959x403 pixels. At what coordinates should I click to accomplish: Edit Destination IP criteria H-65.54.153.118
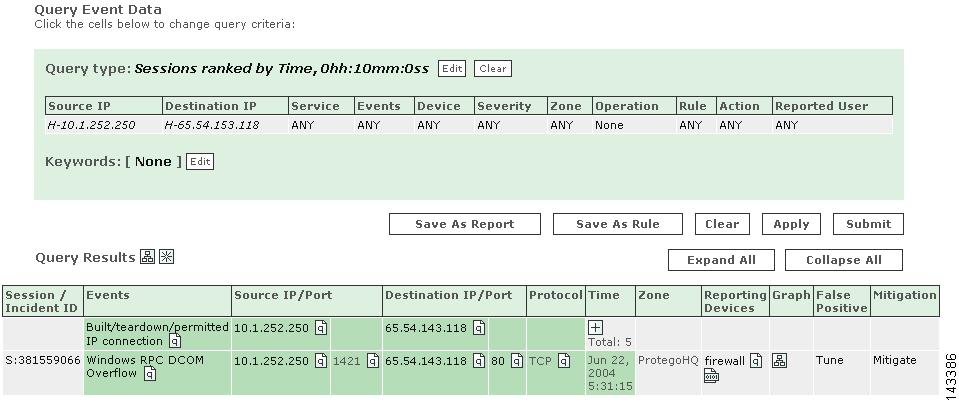pos(226,125)
